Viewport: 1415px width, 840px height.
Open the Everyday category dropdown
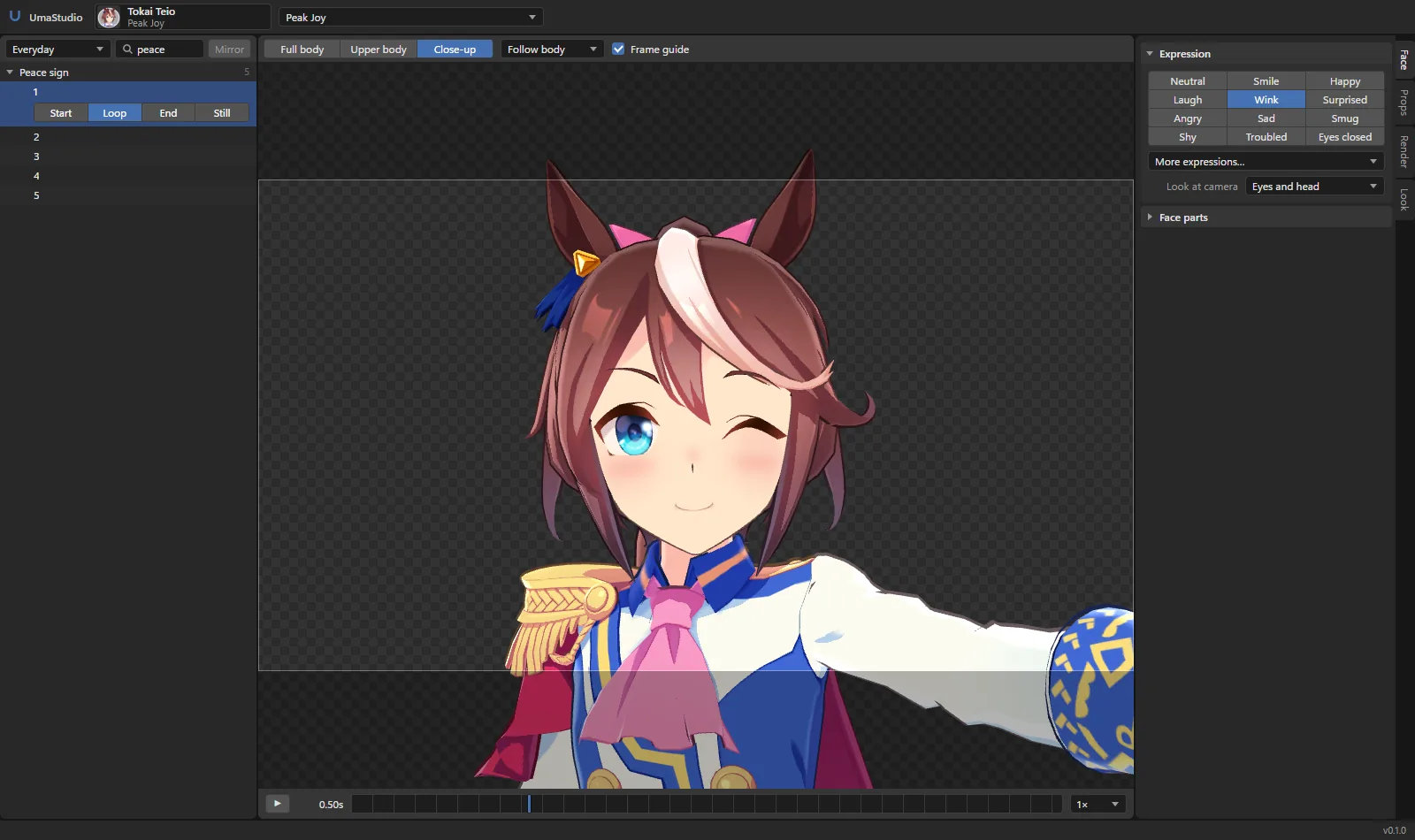(57, 50)
